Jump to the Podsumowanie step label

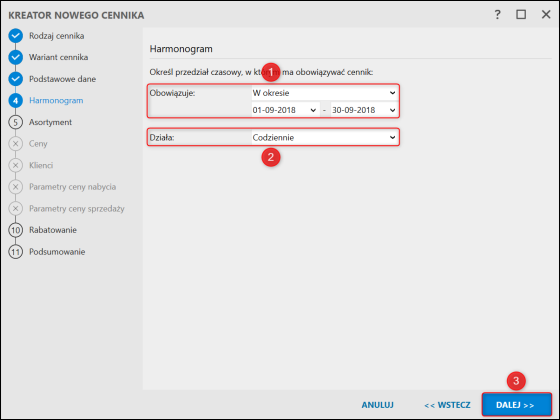tap(57, 252)
